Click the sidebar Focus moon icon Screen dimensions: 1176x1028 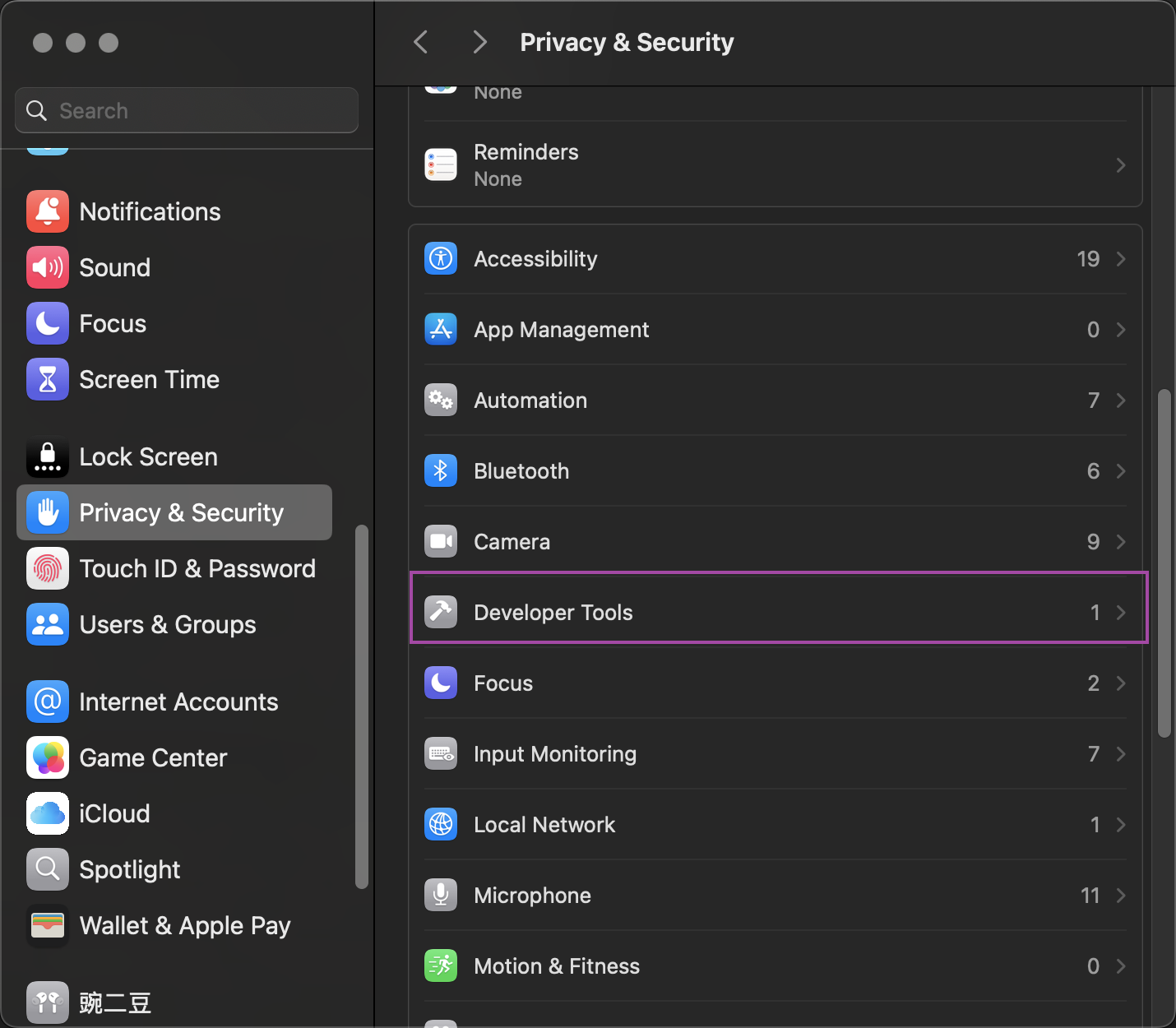(x=48, y=323)
